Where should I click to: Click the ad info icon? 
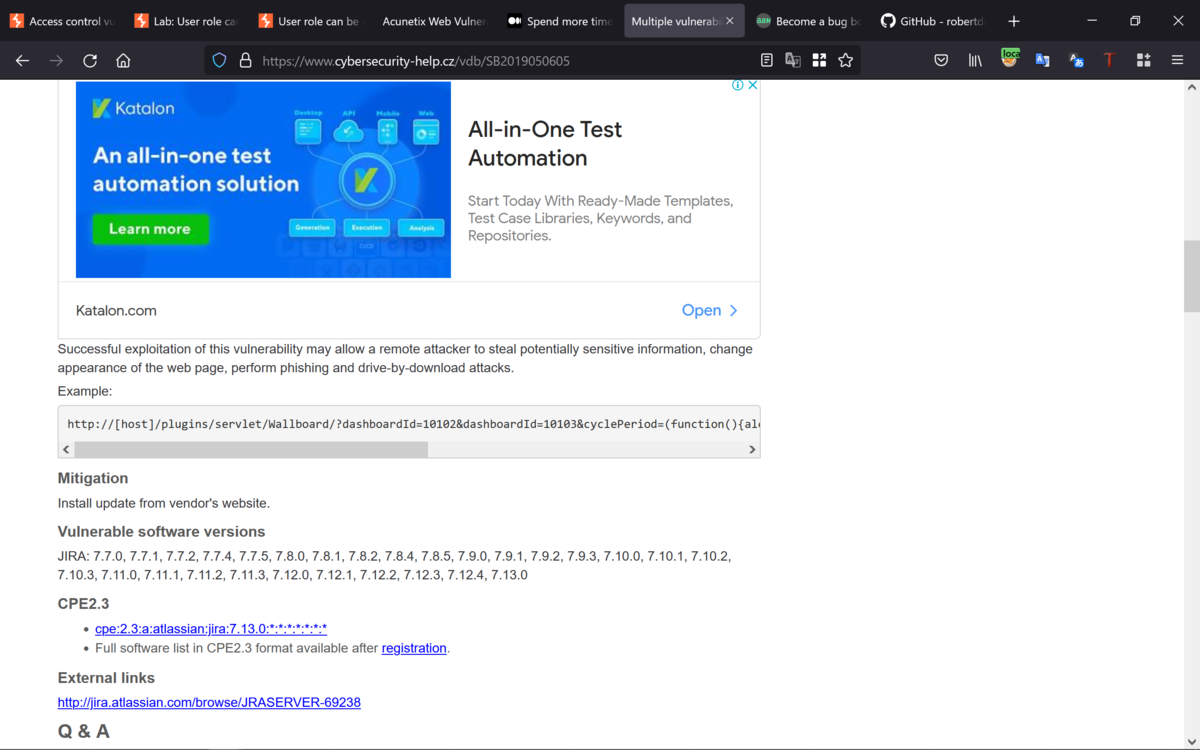pos(737,86)
